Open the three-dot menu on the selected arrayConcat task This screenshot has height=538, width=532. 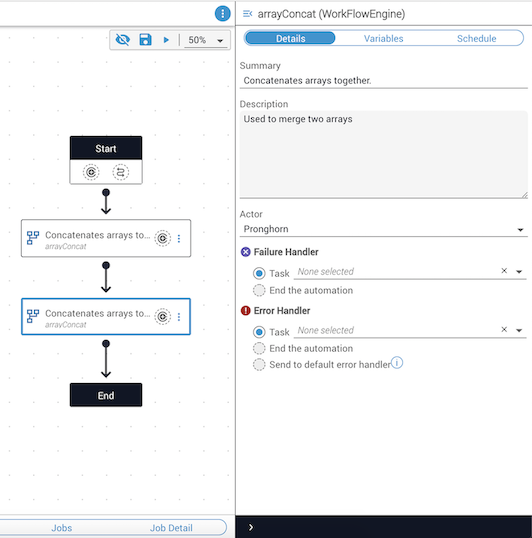pyautogui.click(x=179, y=317)
